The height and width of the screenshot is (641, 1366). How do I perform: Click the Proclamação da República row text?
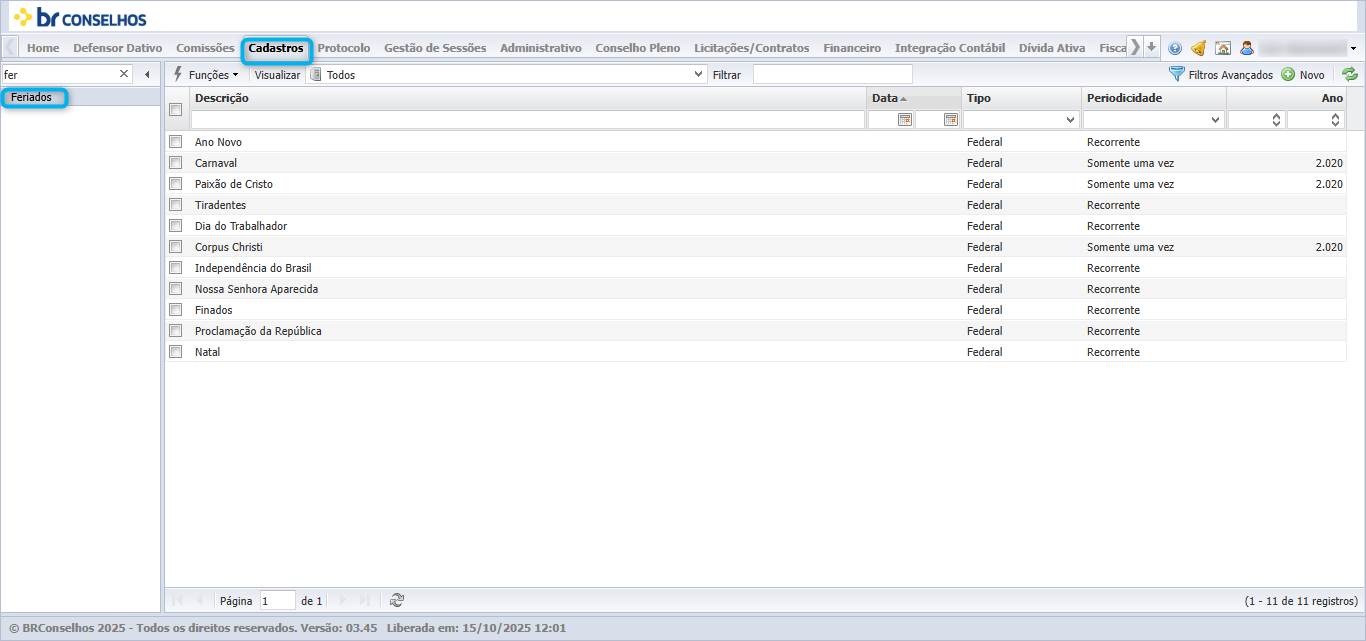coord(258,331)
